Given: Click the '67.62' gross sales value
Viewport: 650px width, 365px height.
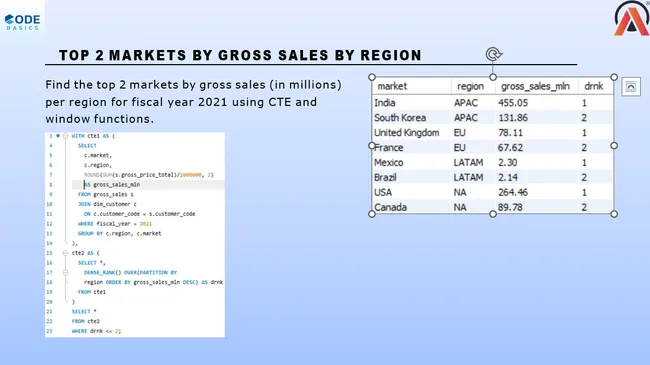Looking at the screenshot, I should [511, 148].
